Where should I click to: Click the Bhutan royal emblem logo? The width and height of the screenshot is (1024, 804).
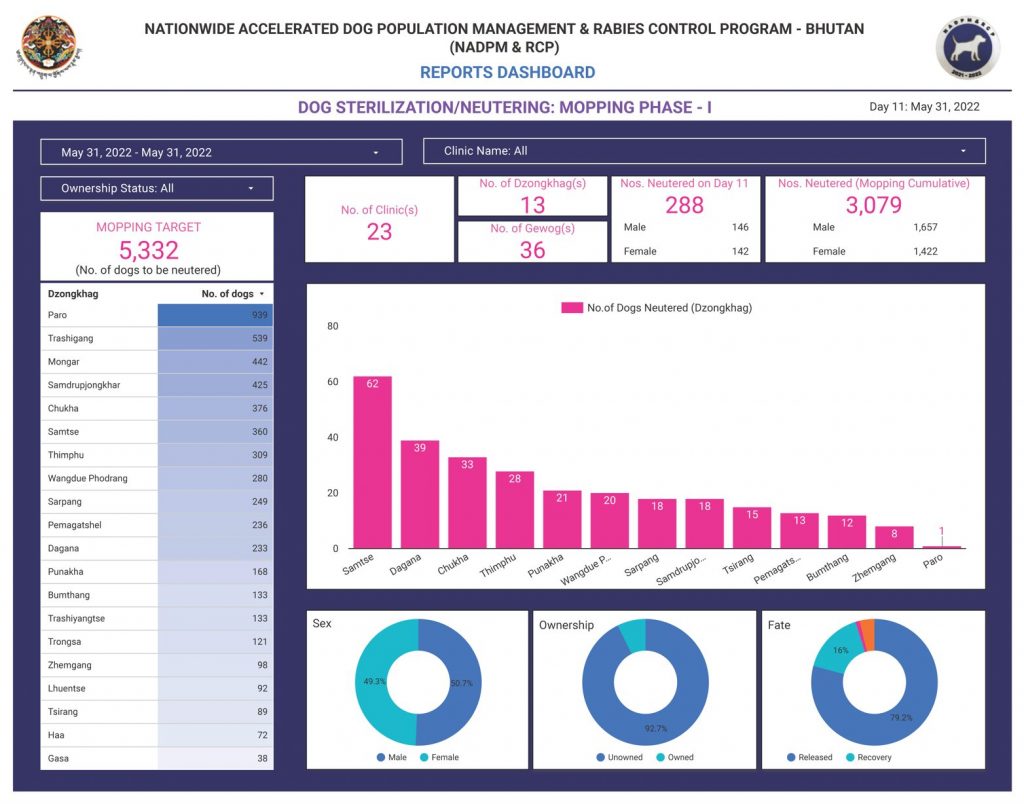click(x=47, y=48)
